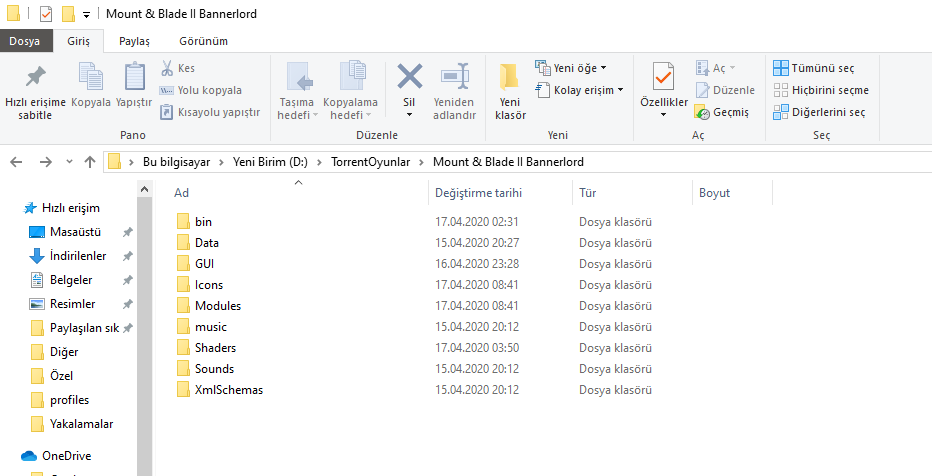
Task: Go up one folder level arrow
Action: click(90, 162)
